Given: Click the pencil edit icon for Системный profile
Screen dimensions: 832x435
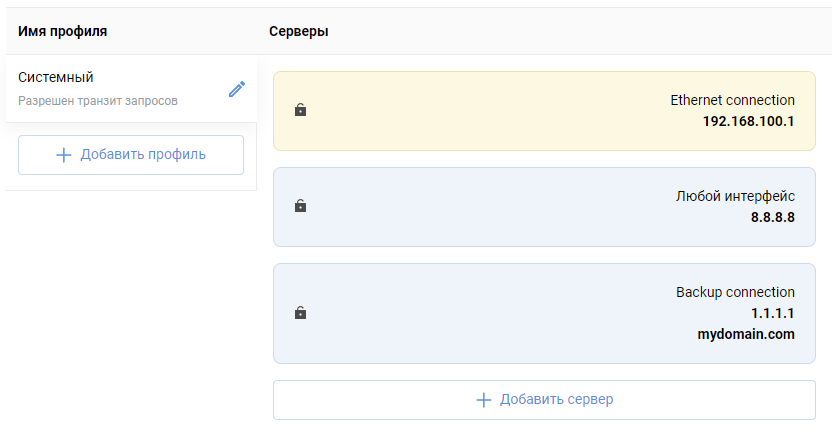Looking at the screenshot, I should (x=237, y=89).
